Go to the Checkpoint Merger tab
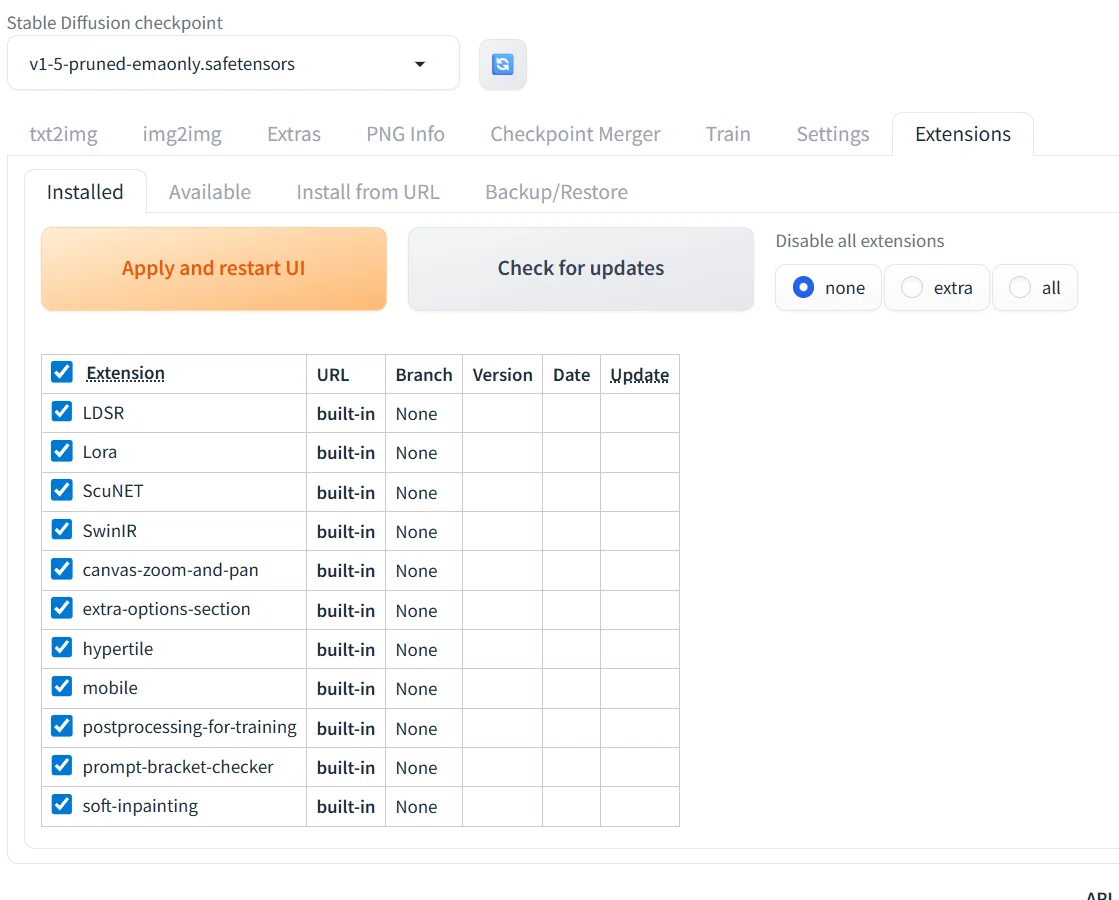 [575, 134]
